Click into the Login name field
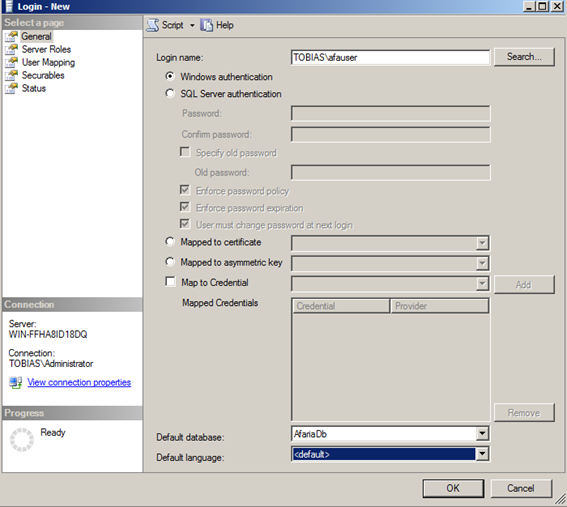567x507 pixels. (x=390, y=57)
